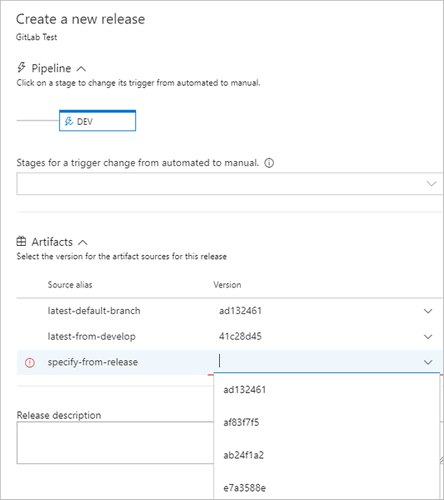Click the latest-default-branch source alias
The image size is (444, 500).
tap(94, 311)
